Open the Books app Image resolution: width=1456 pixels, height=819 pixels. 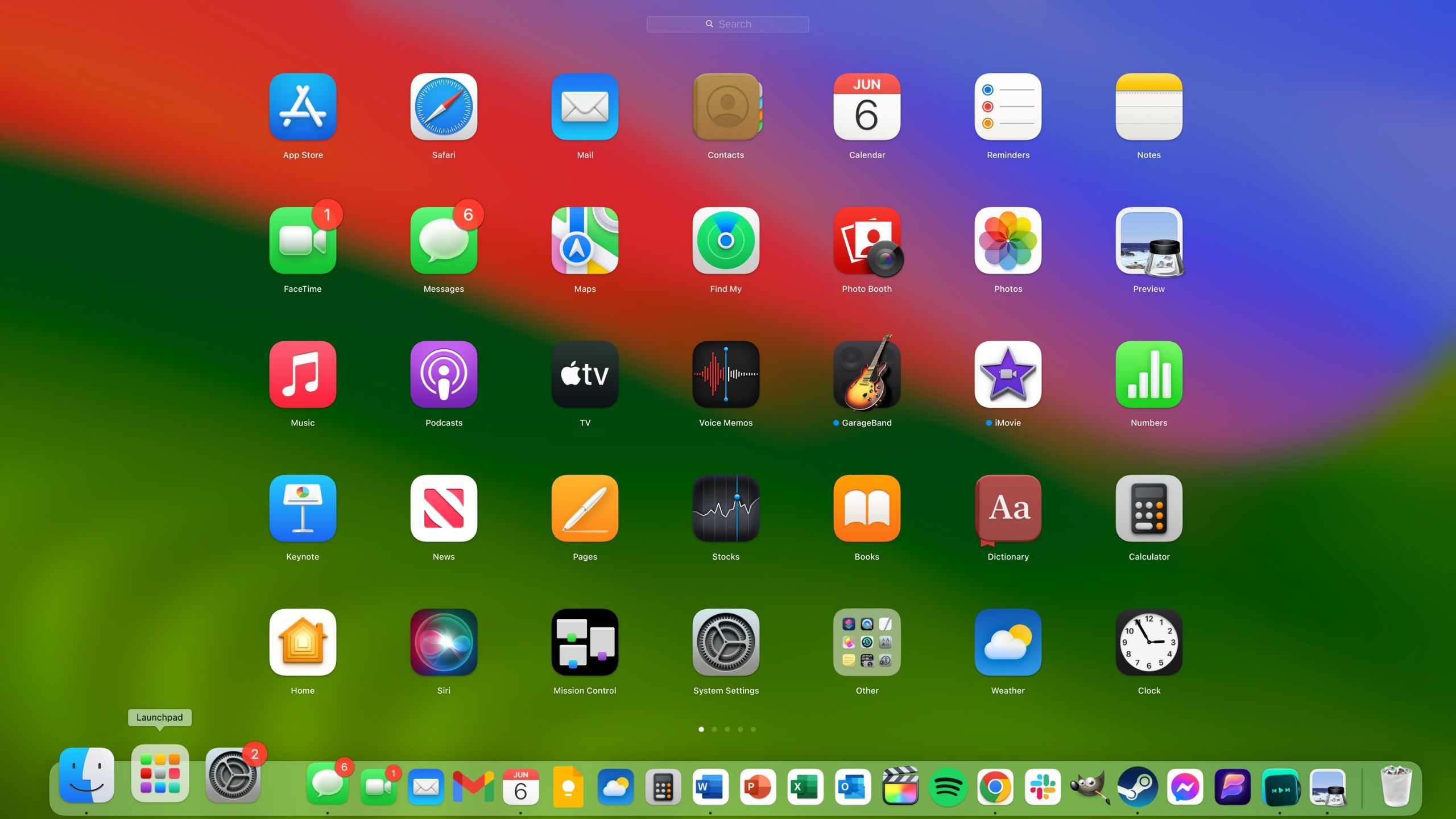coord(867,508)
